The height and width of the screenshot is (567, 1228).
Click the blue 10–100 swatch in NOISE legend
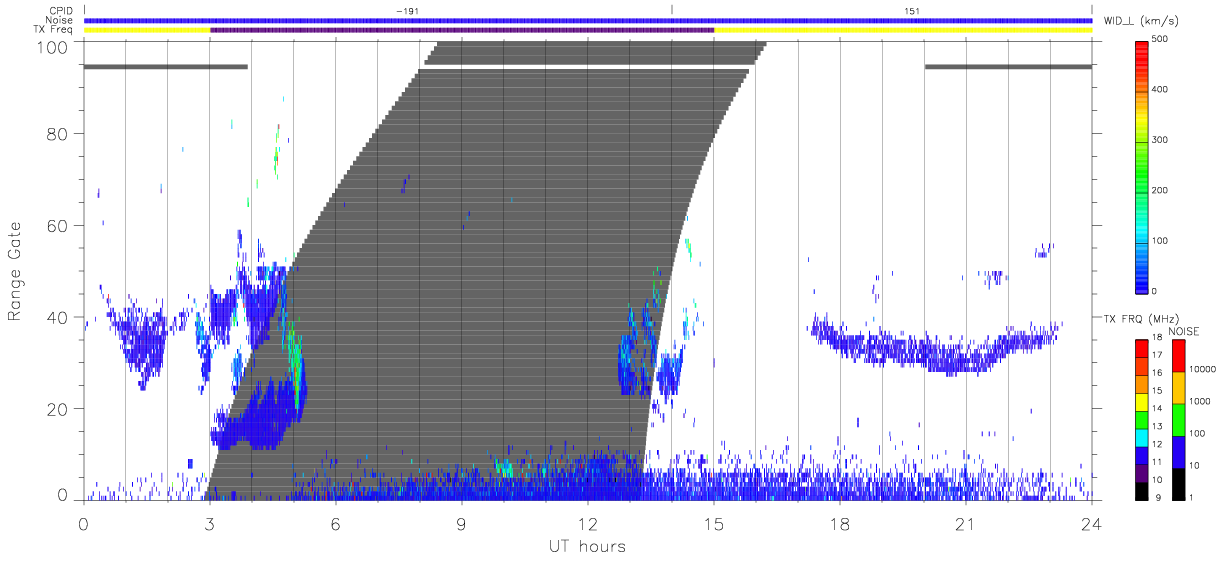1177,452
